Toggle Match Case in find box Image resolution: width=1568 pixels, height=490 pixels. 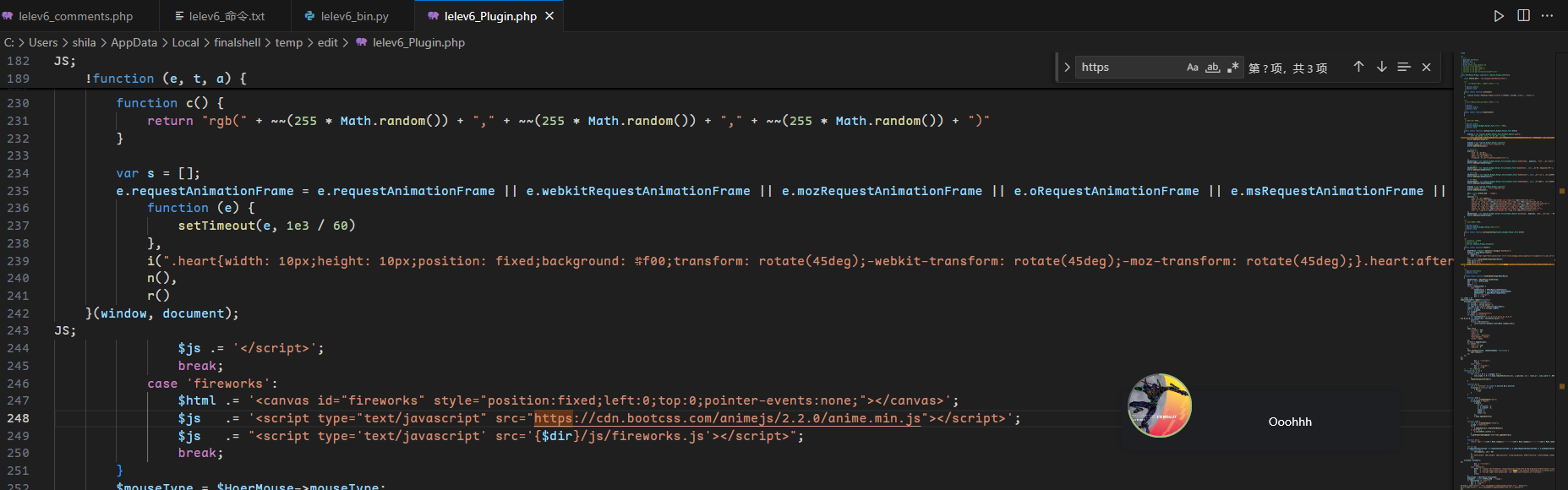[1192, 68]
